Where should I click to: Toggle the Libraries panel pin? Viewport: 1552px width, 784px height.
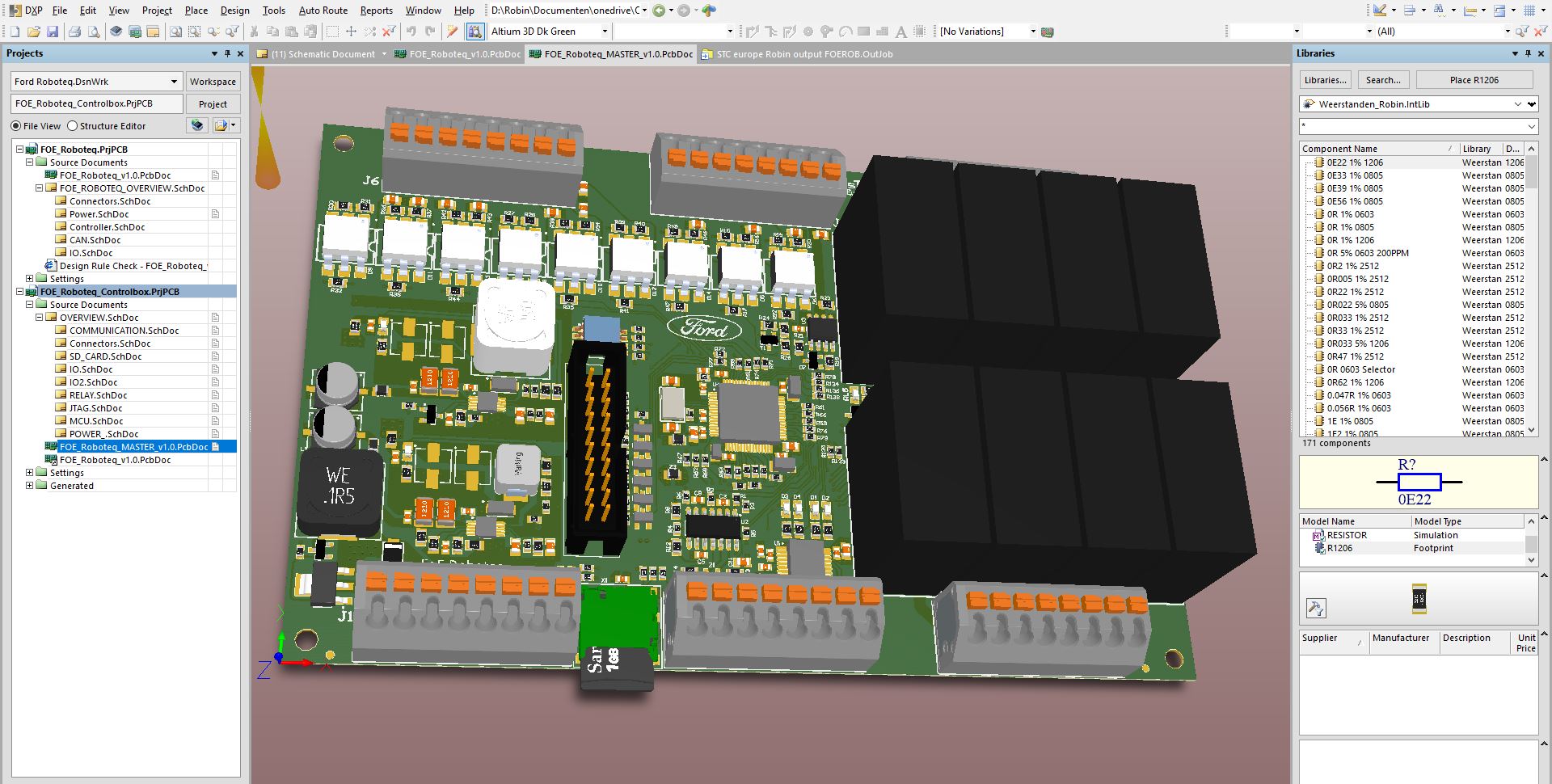[1528, 53]
